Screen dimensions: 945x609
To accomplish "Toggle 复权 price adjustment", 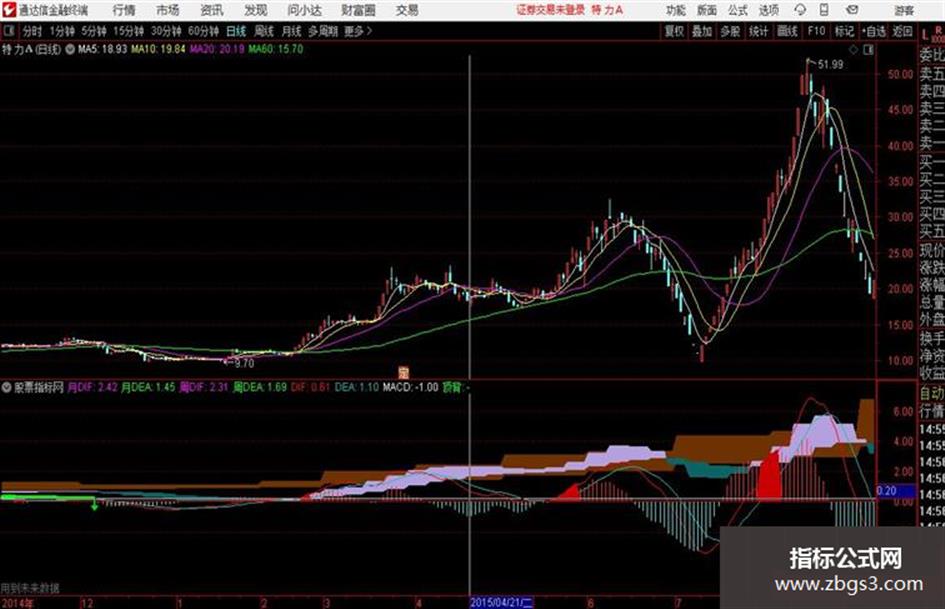I will (x=674, y=31).
